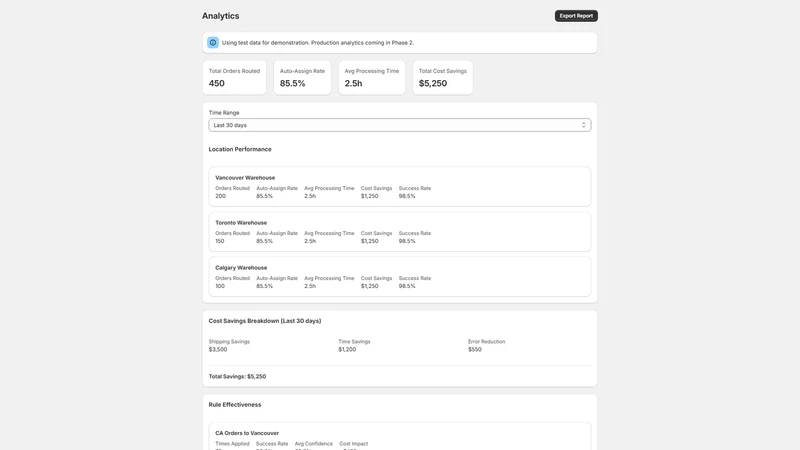Click the Vancouver Warehouse title

point(245,178)
